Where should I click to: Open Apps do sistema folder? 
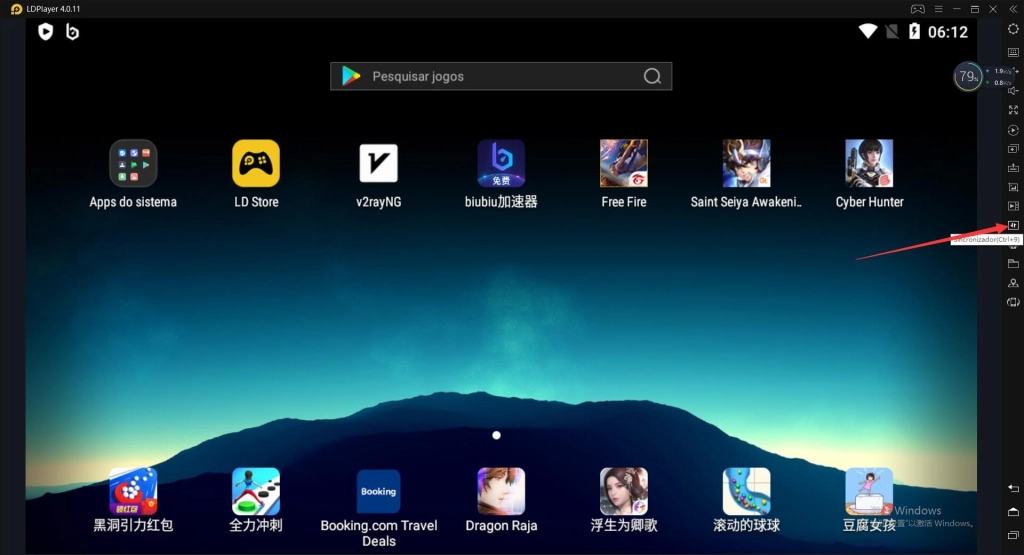coord(133,164)
